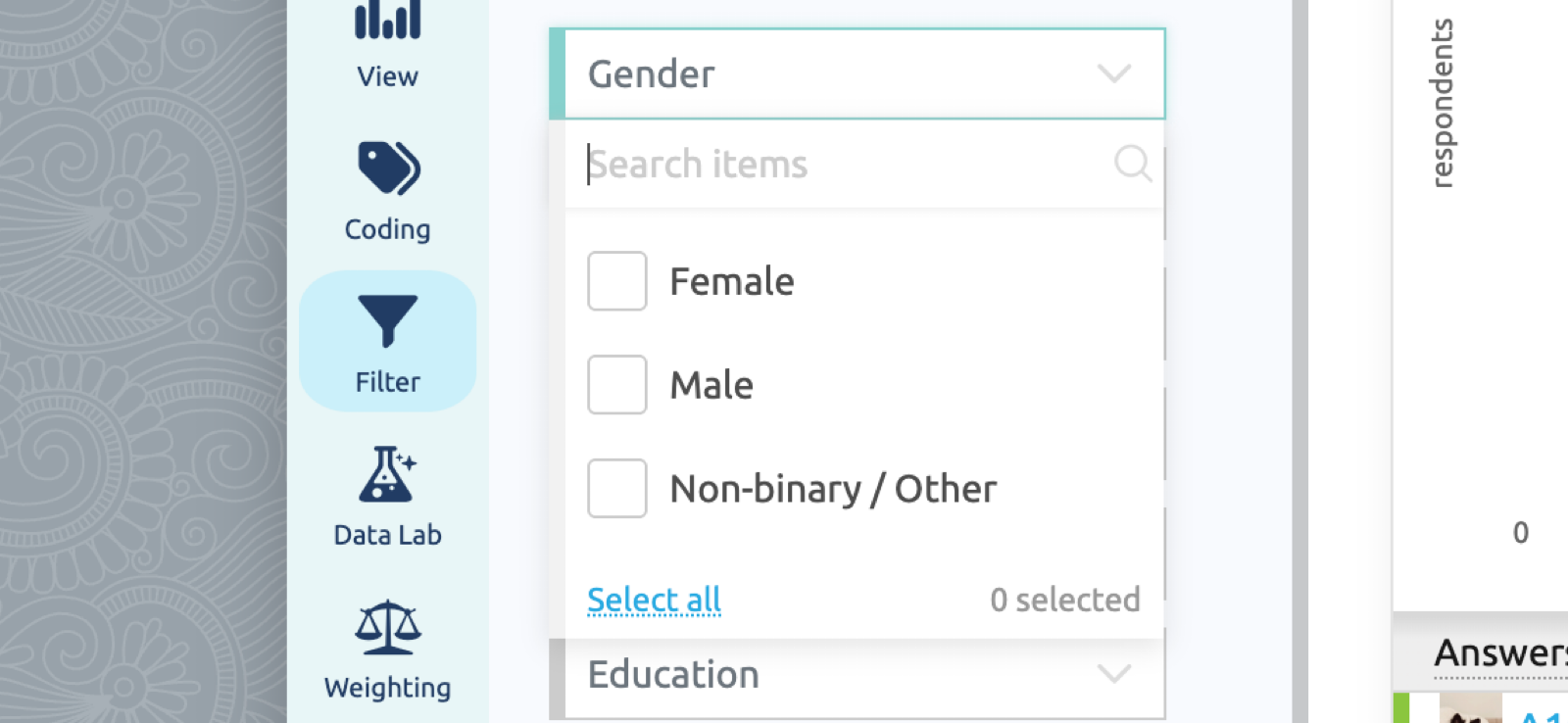Click the Non-binary / Other label
The height and width of the screenshot is (723, 1568).
(833, 489)
